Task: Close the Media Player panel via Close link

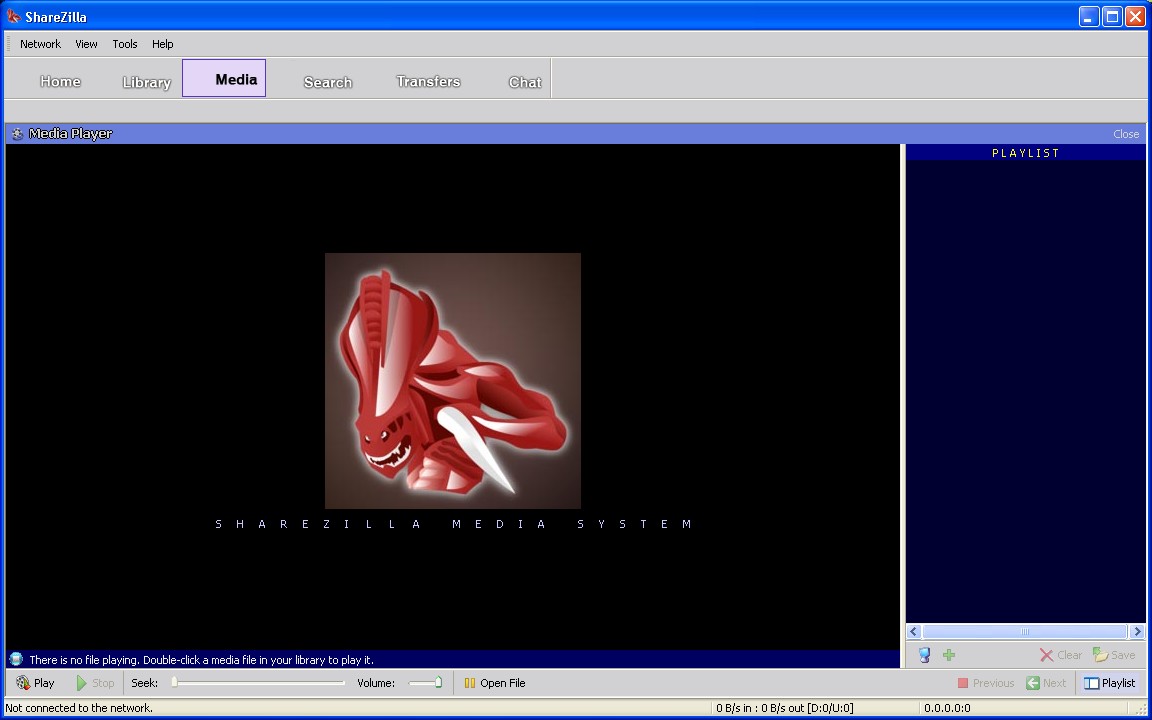Action: [1126, 134]
